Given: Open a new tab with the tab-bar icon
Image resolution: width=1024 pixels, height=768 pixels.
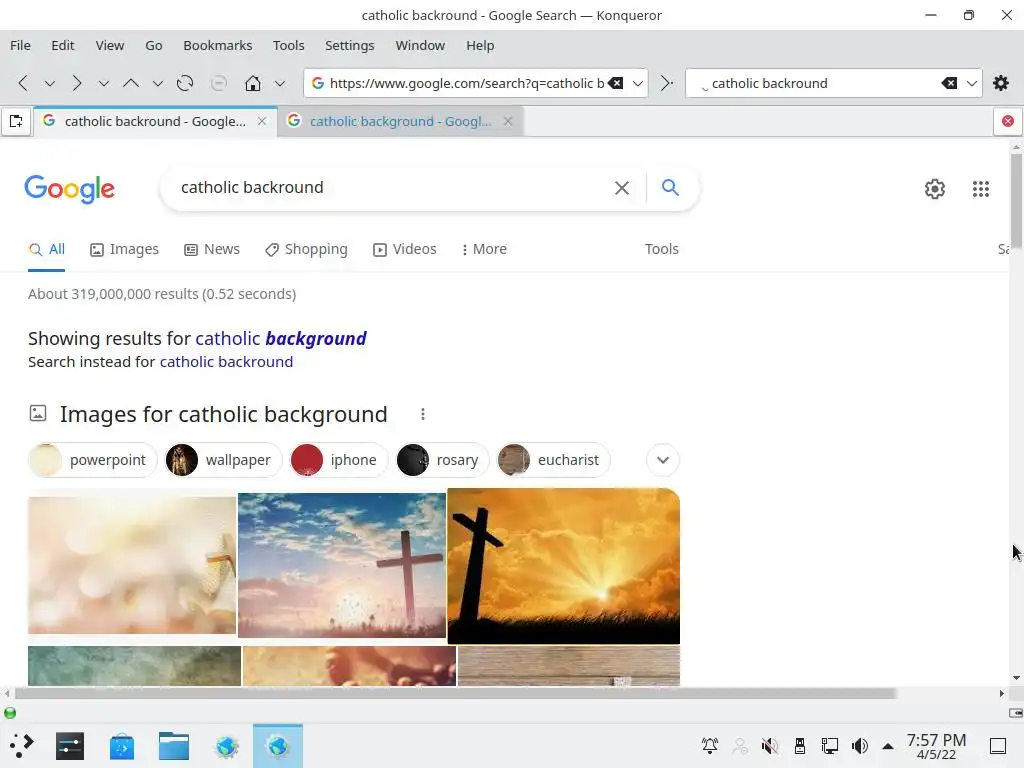Looking at the screenshot, I should (x=16, y=121).
